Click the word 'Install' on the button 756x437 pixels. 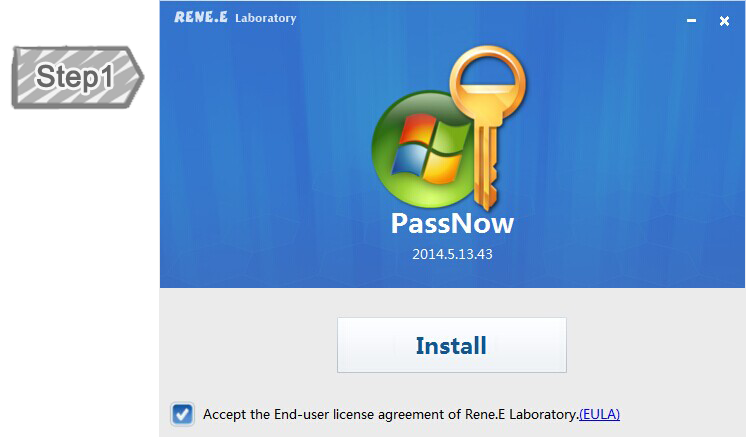(451, 345)
